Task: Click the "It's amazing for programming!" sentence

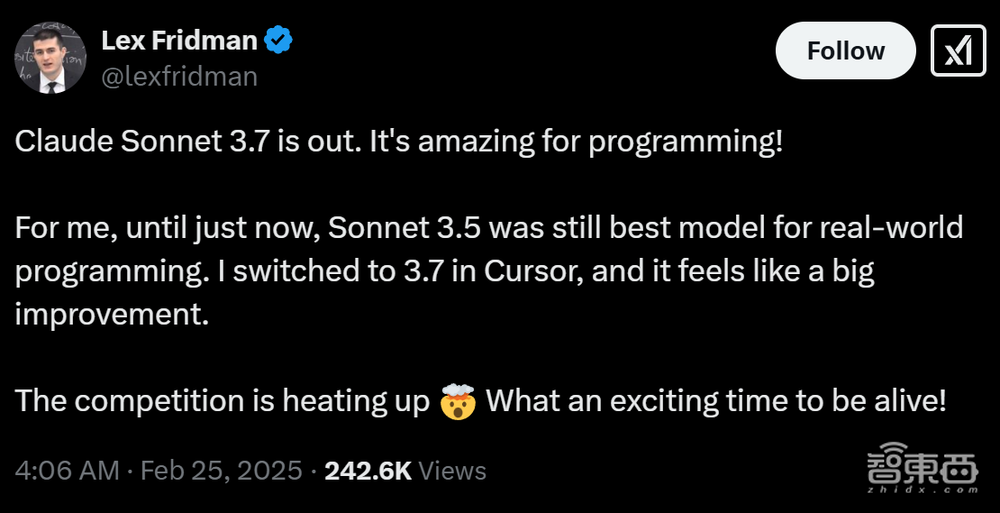Action: [575, 141]
